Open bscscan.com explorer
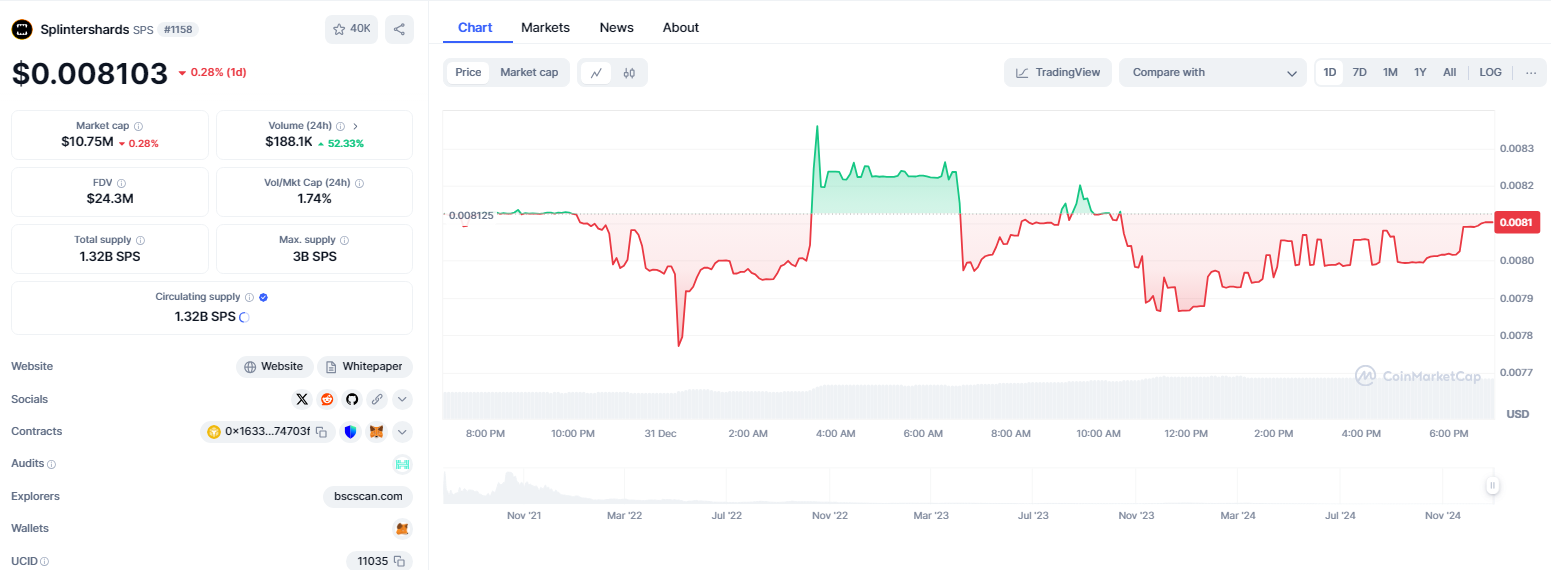The image size is (1551, 570). (x=368, y=496)
